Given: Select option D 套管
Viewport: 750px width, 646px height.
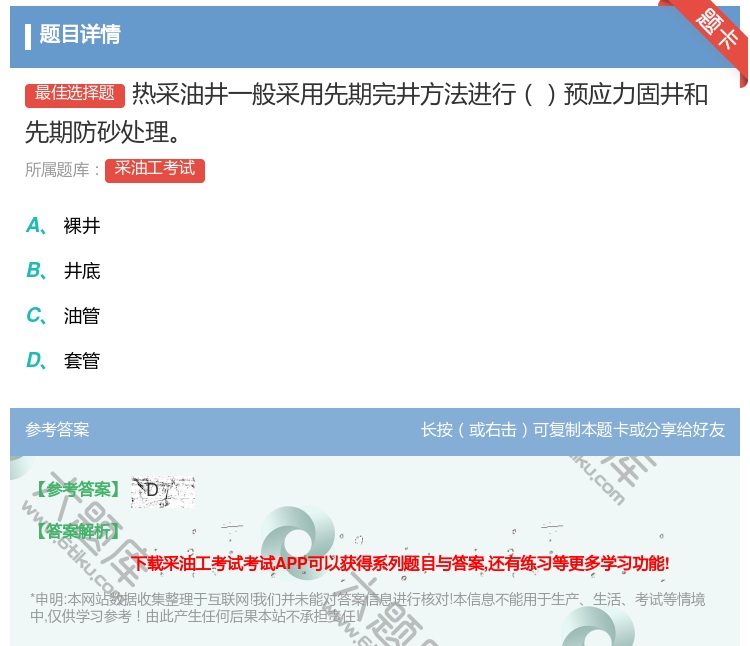Looking at the screenshot, I should click(x=63, y=361).
